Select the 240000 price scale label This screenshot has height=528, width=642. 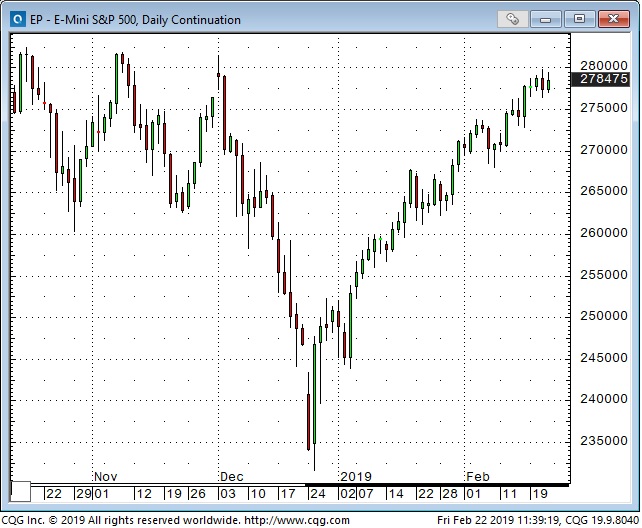[x=604, y=399]
